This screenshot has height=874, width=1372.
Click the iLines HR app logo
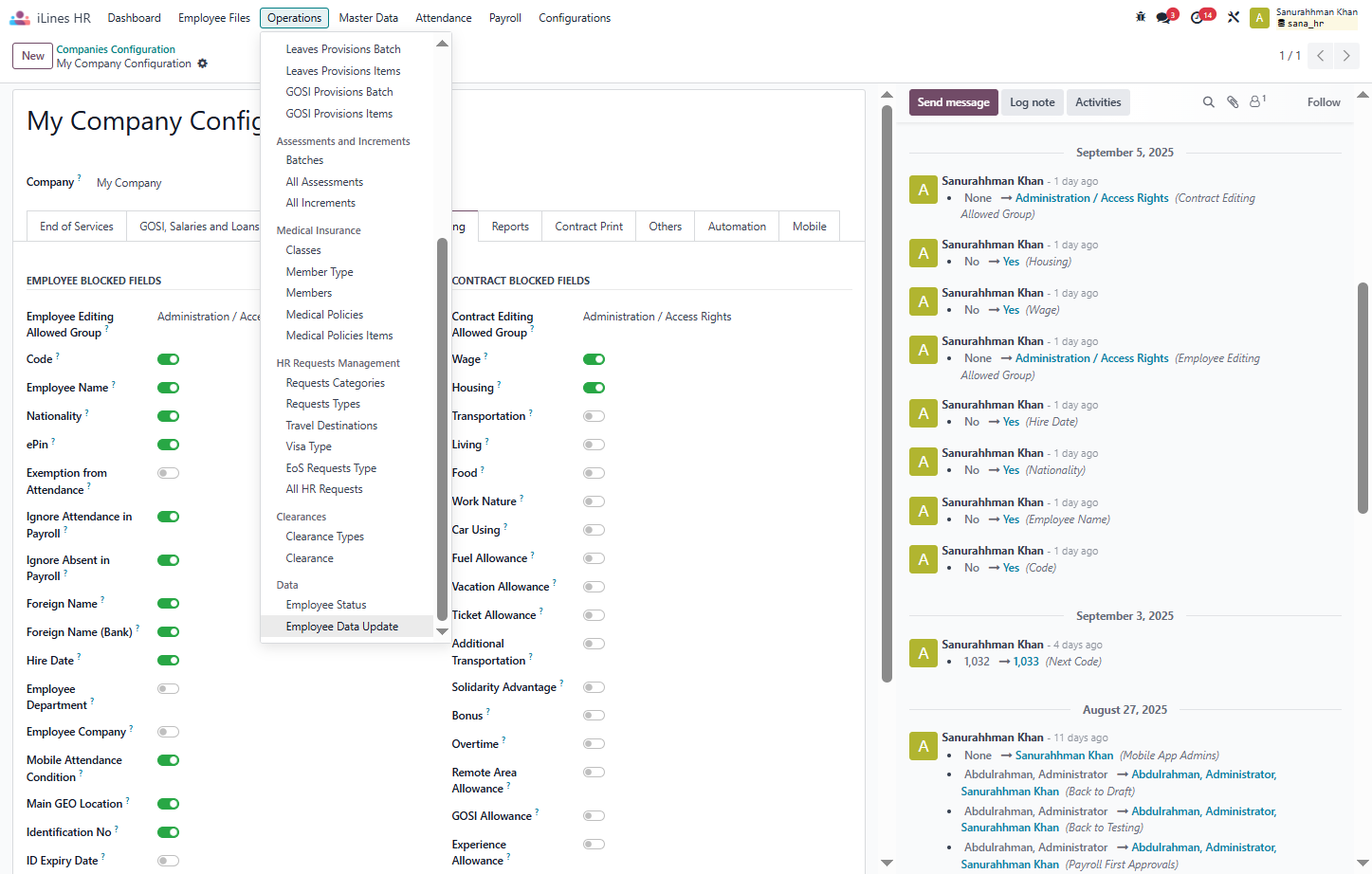tap(20, 18)
